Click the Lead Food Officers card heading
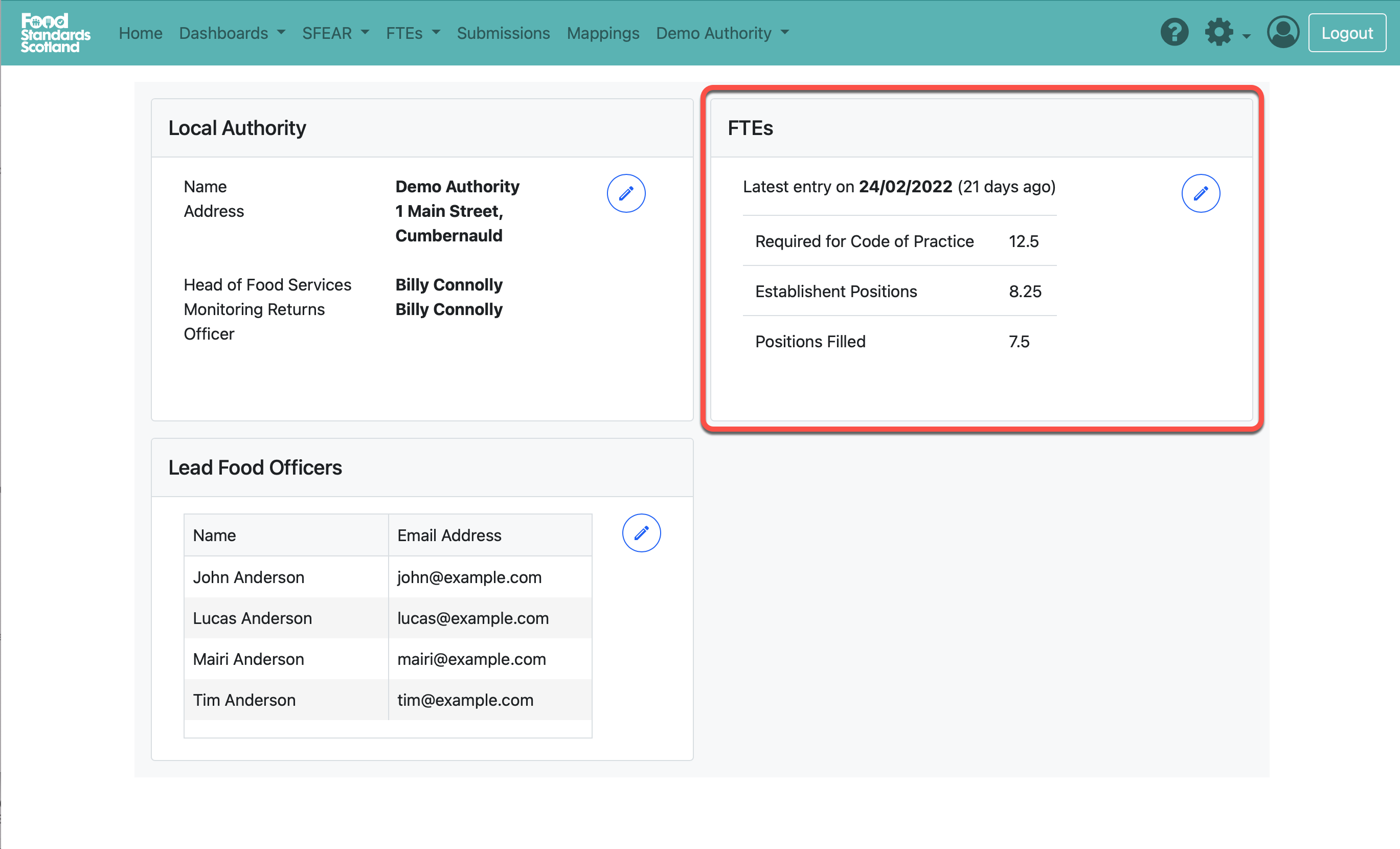The image size is (1400, 849). pyautogui.click(x=255, y=467)
